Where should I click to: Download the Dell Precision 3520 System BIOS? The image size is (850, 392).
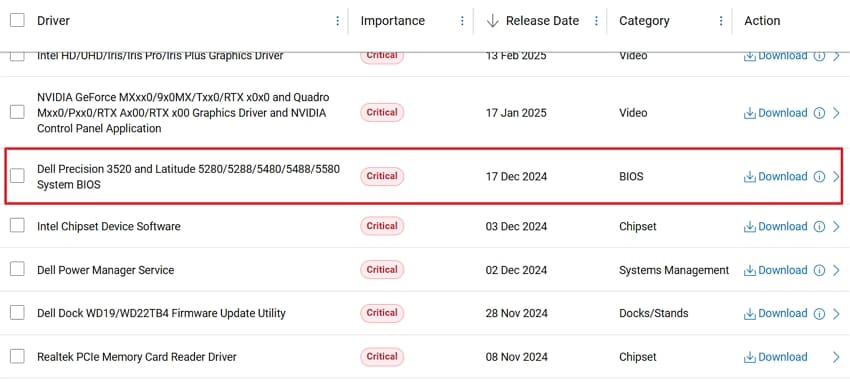[x=776, y=176]
